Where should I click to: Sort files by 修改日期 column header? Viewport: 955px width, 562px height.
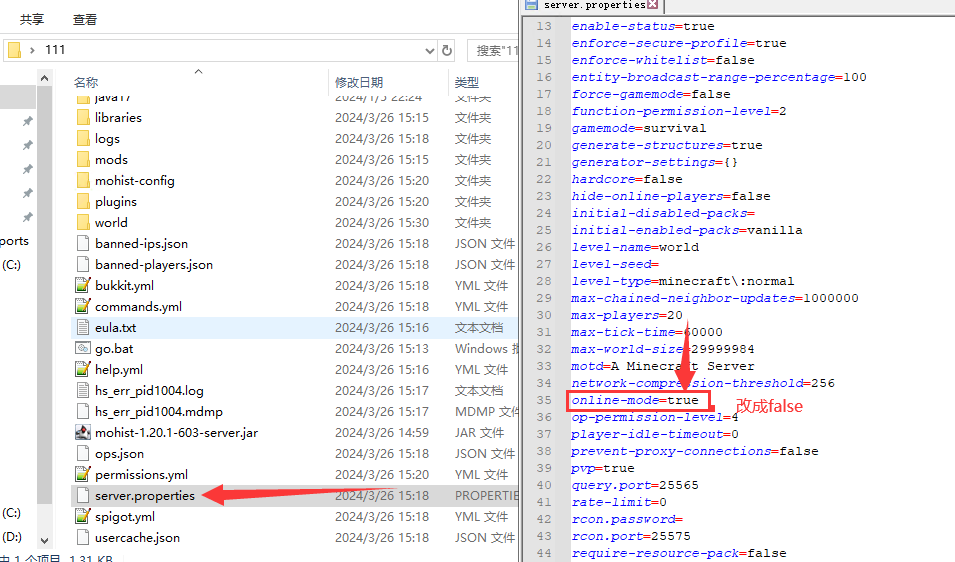[x=359, y=82]
